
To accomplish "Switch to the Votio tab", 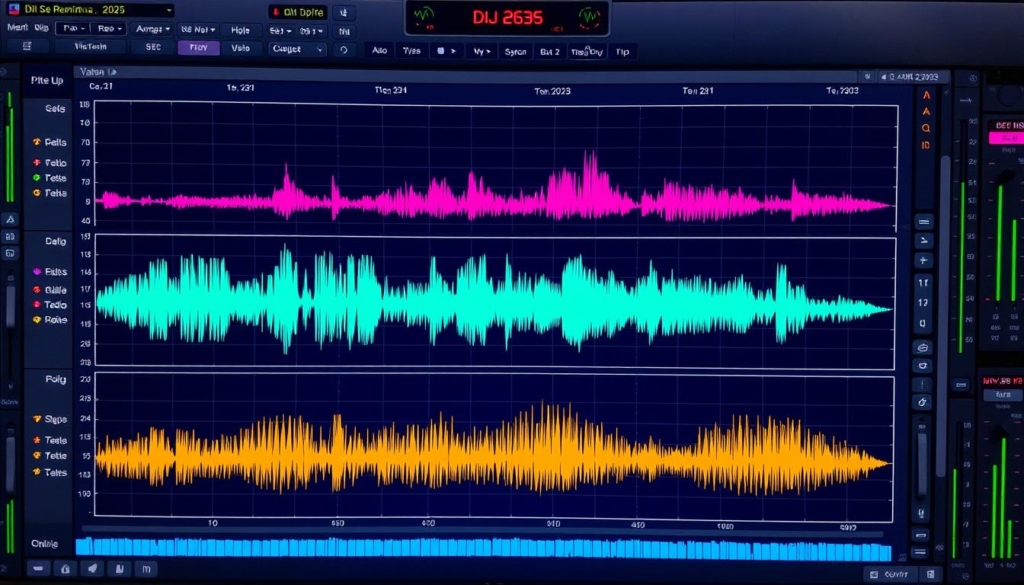I will click(239, 47).
